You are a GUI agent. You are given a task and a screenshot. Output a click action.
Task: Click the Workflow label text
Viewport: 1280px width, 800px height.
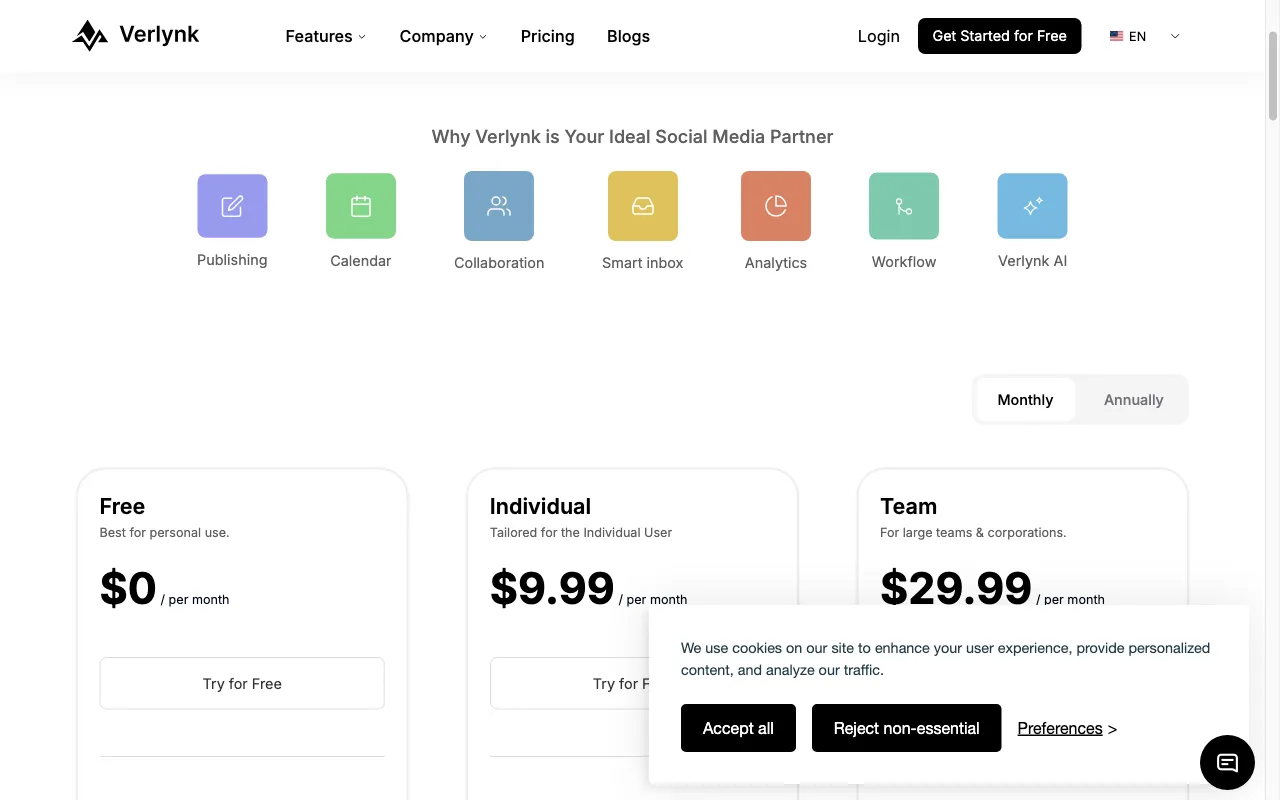tap(904, 262)
